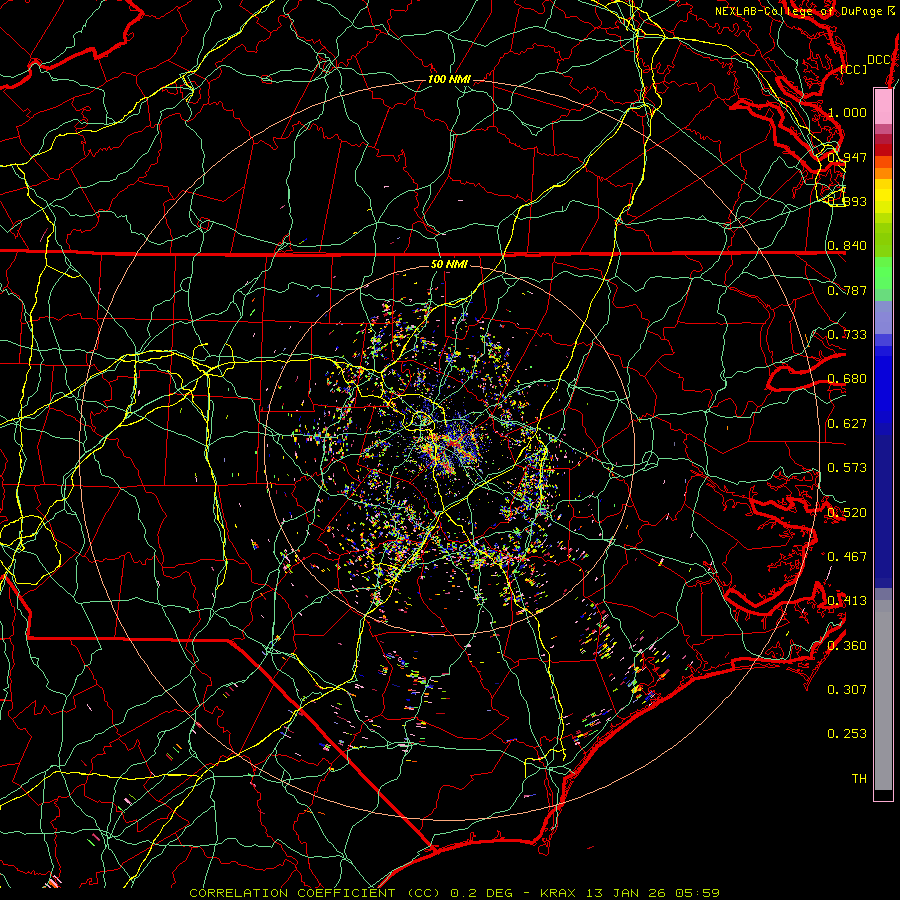
Task: Click the 0.253 legend value
Action: 847,734
